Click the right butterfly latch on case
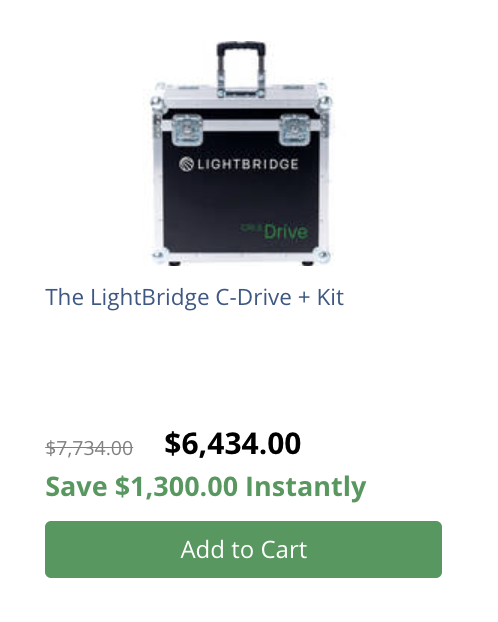Viewport: 498px width, 622px height. click(x=294, y=130)
